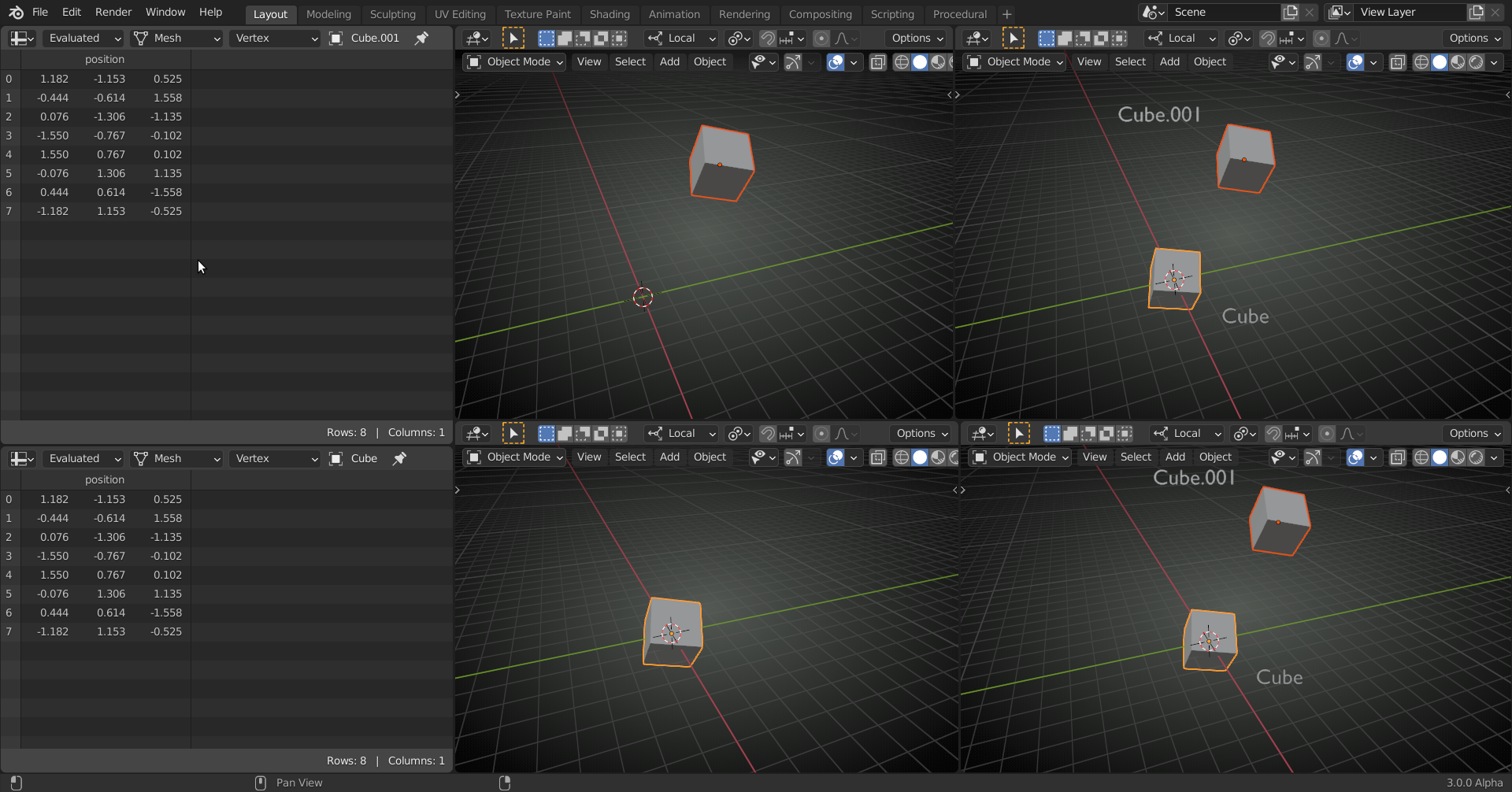Select the tweak tool in bottom-right viewport
1512x792 pixels.
pos(1018,433)
